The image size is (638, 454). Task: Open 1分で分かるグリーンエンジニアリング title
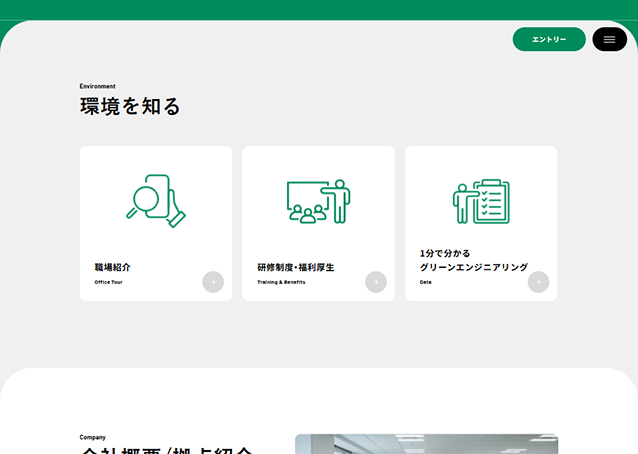pyautogui.click(x=473, y=261)
